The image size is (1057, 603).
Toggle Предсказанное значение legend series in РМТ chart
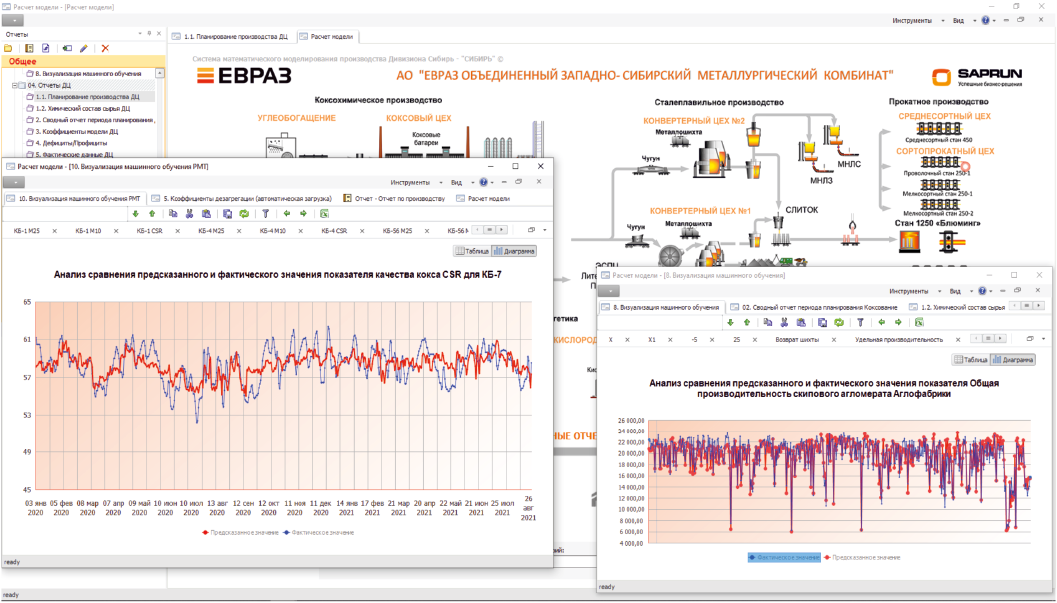click(241, 533)
